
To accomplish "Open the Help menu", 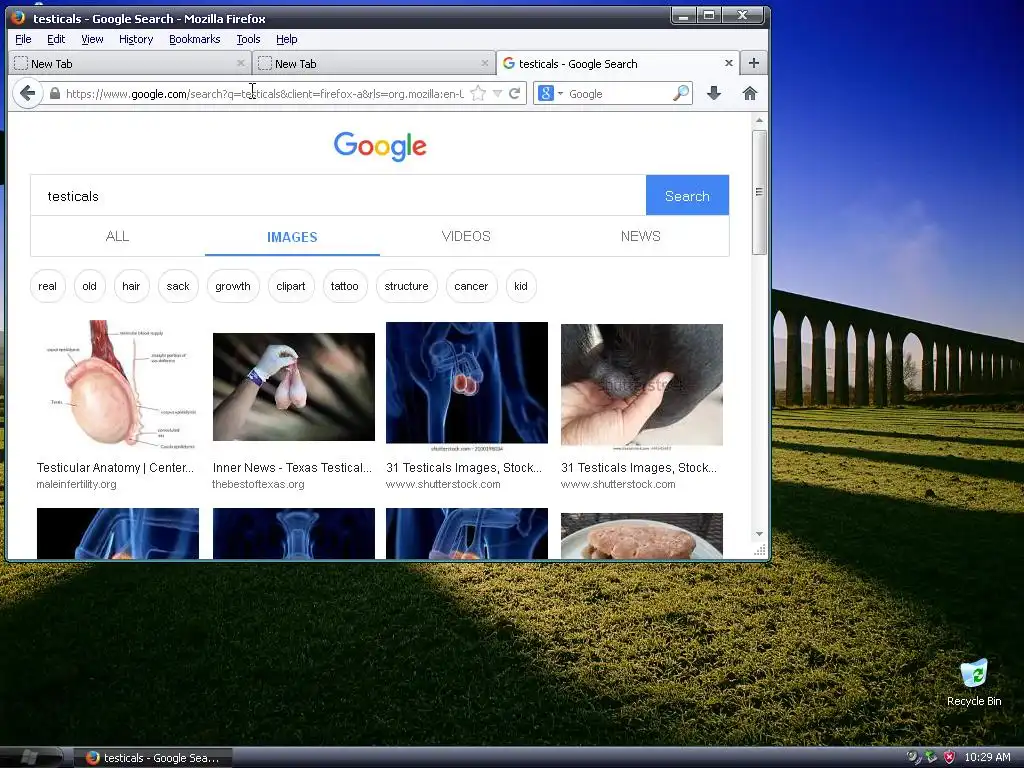I will click(x=287, y=39).
